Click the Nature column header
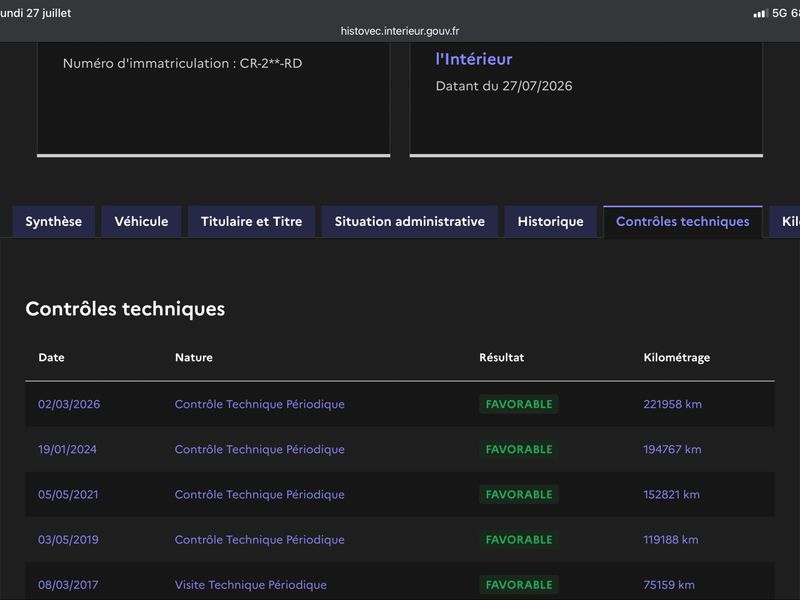 tap(194, 357)
